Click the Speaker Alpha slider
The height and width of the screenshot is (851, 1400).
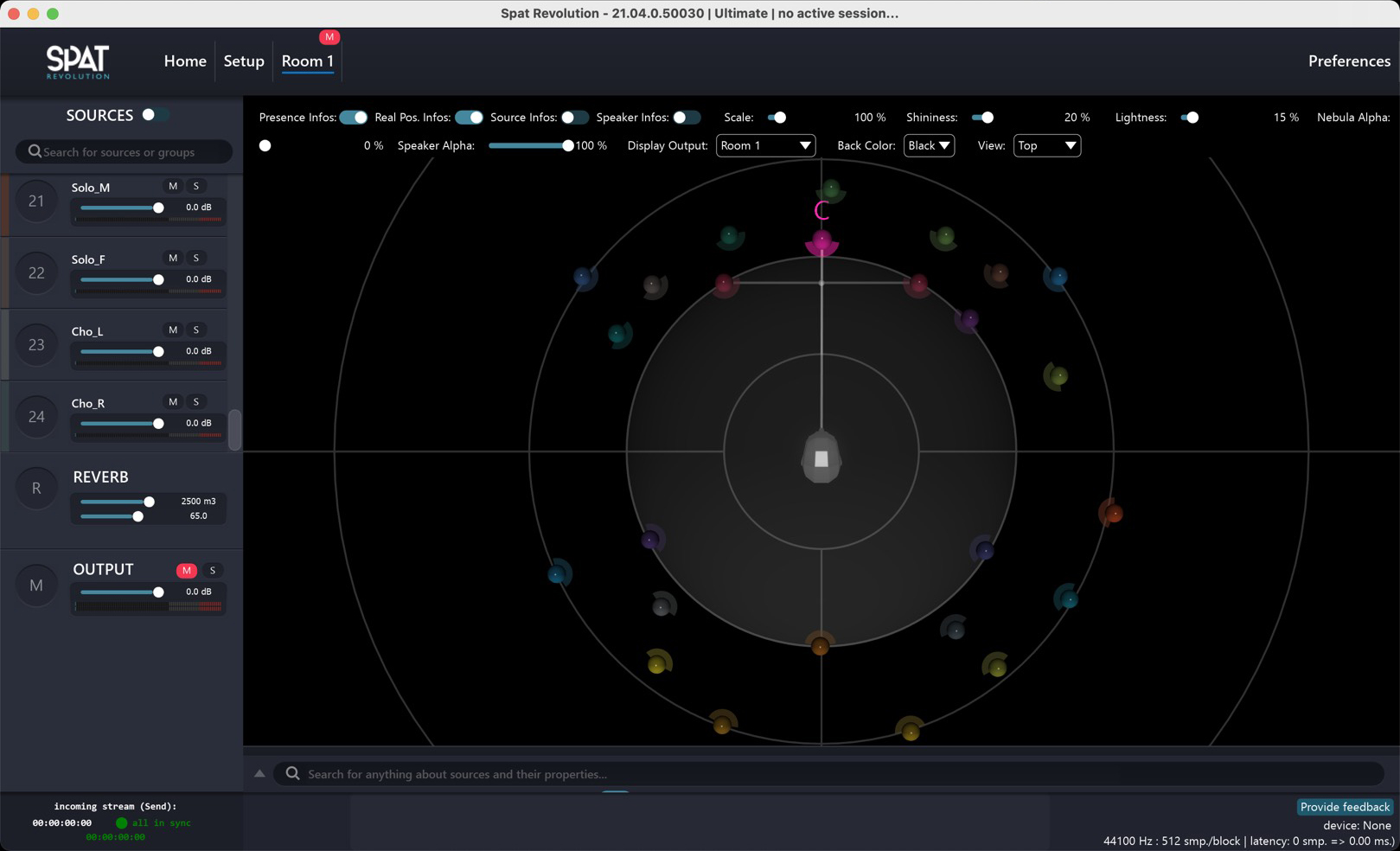tap(528, 145)
